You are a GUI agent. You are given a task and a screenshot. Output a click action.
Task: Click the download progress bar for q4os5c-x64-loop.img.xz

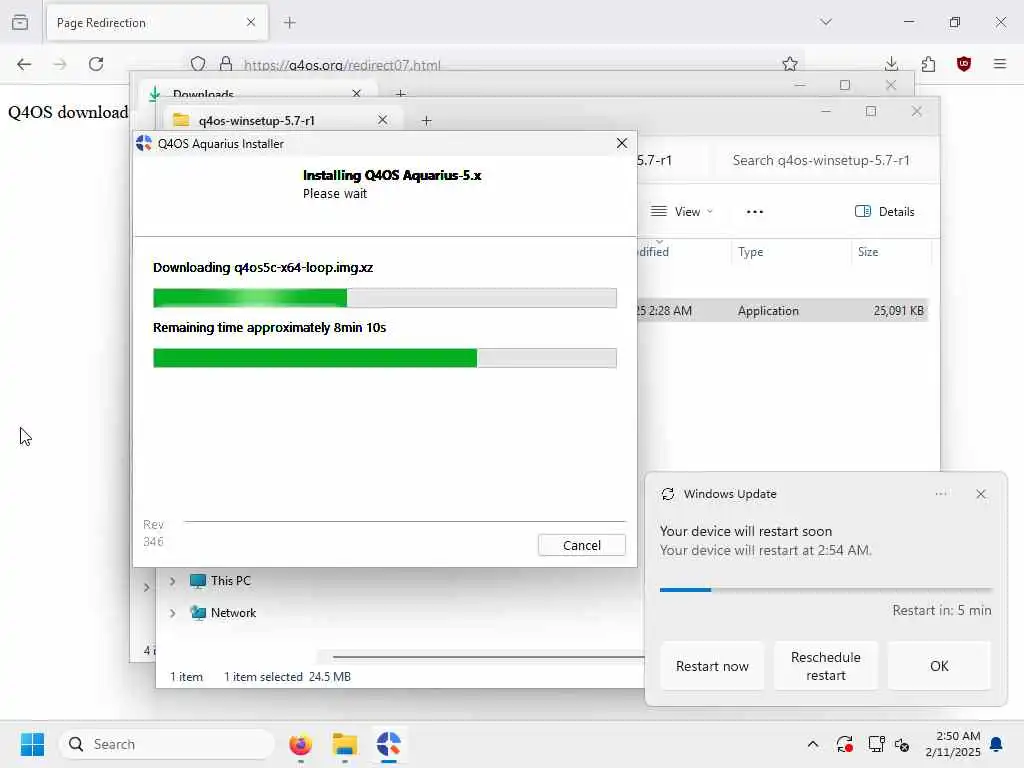pos(385,298)
